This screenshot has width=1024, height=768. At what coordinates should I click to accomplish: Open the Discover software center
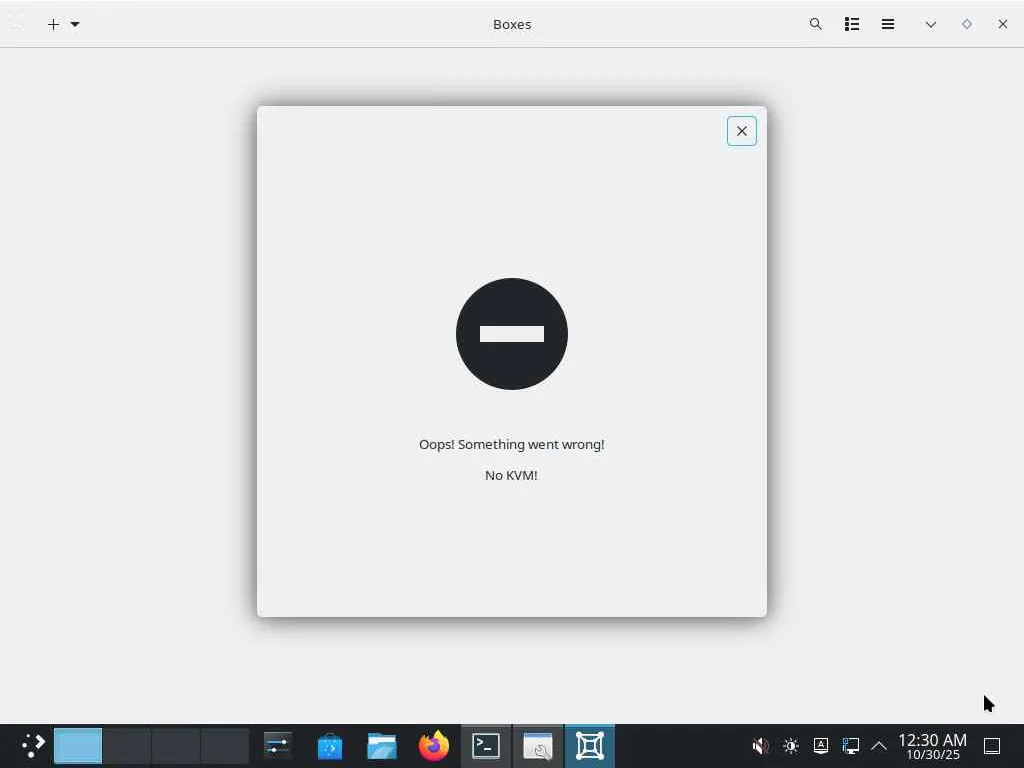coord(330,746)
